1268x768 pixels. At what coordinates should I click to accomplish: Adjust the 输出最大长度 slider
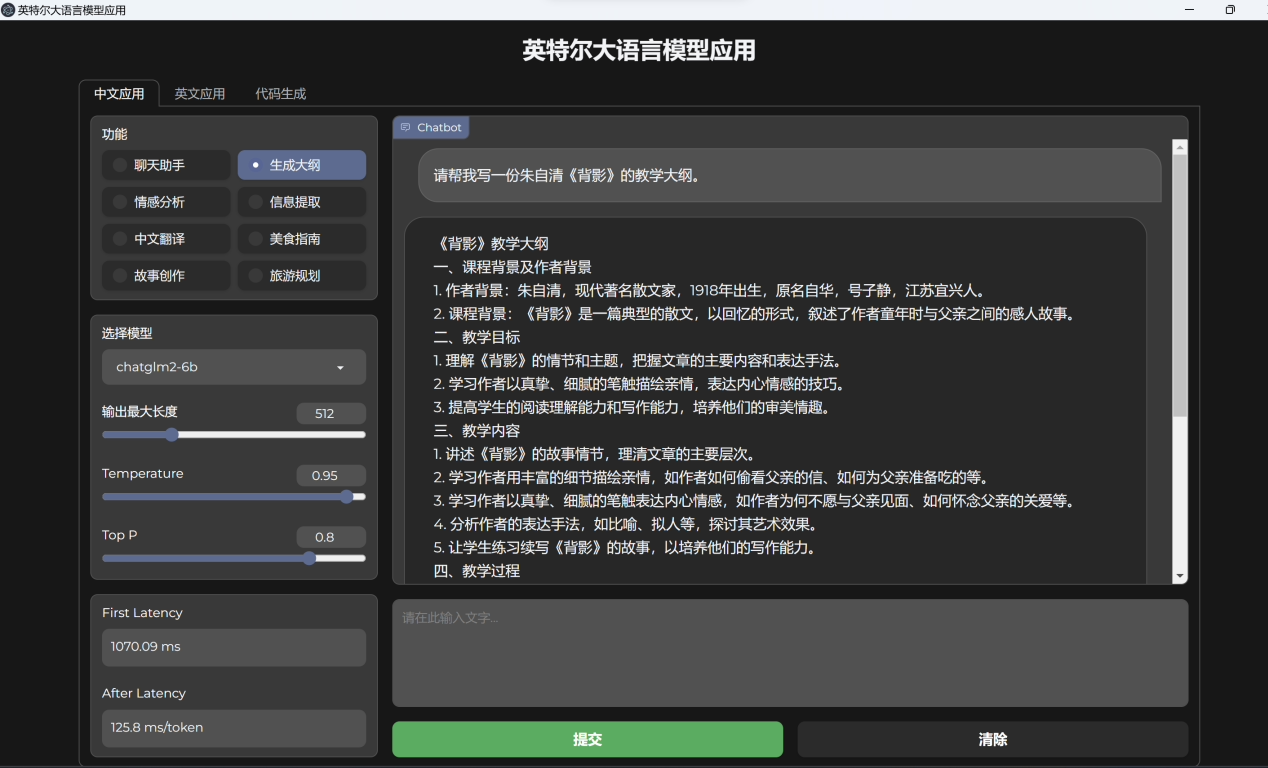click(234, 435)
